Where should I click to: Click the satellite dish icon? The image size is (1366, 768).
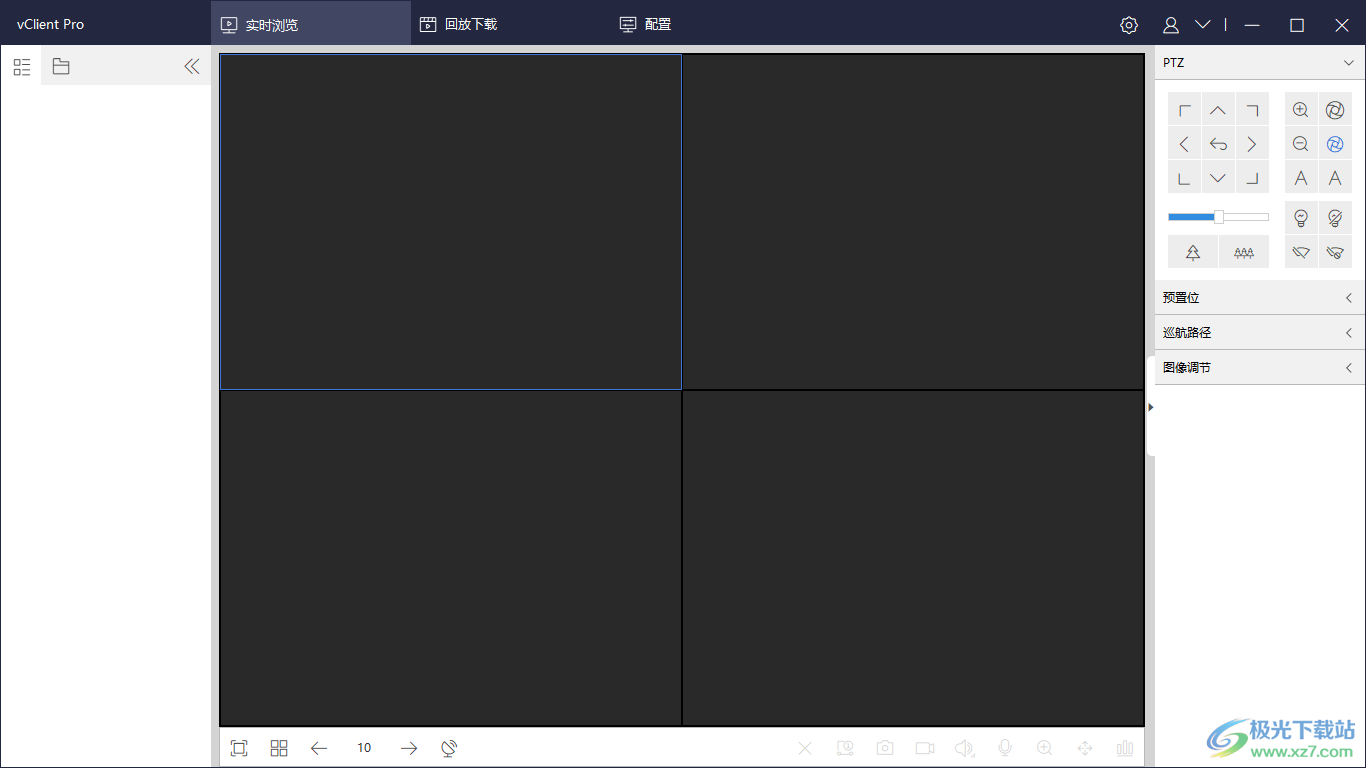(449, 748)
